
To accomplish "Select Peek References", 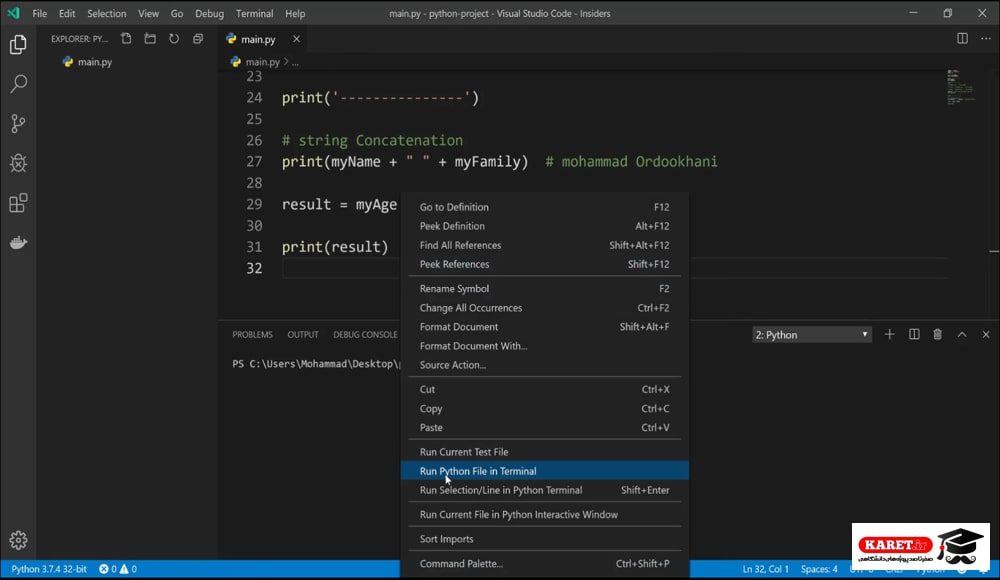I will pos(545,264).
